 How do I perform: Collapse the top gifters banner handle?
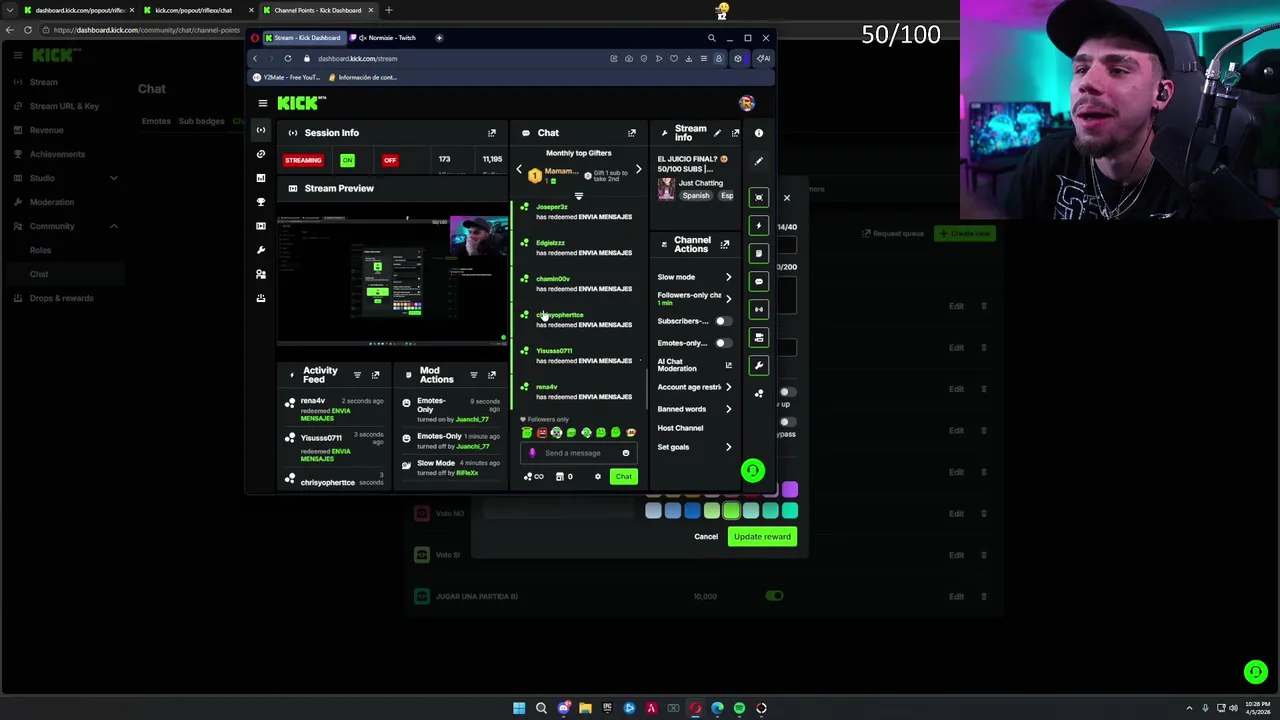pos(578,196)
